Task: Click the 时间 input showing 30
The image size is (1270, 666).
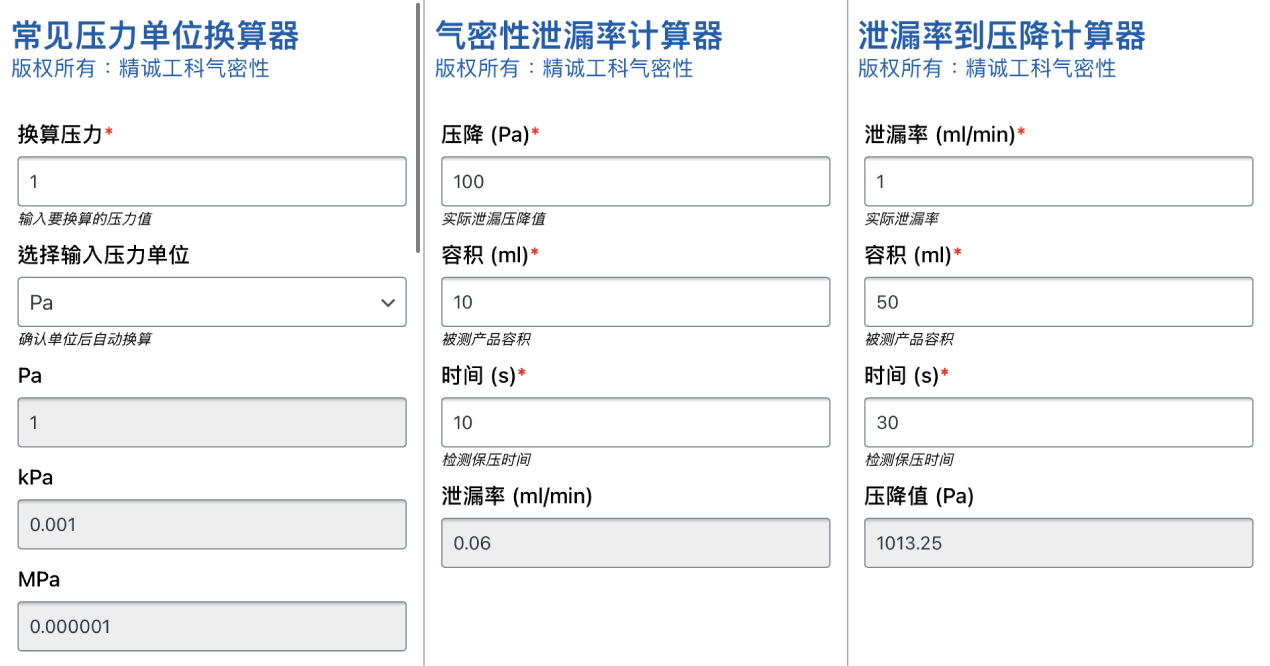Action: [1058, 423]
